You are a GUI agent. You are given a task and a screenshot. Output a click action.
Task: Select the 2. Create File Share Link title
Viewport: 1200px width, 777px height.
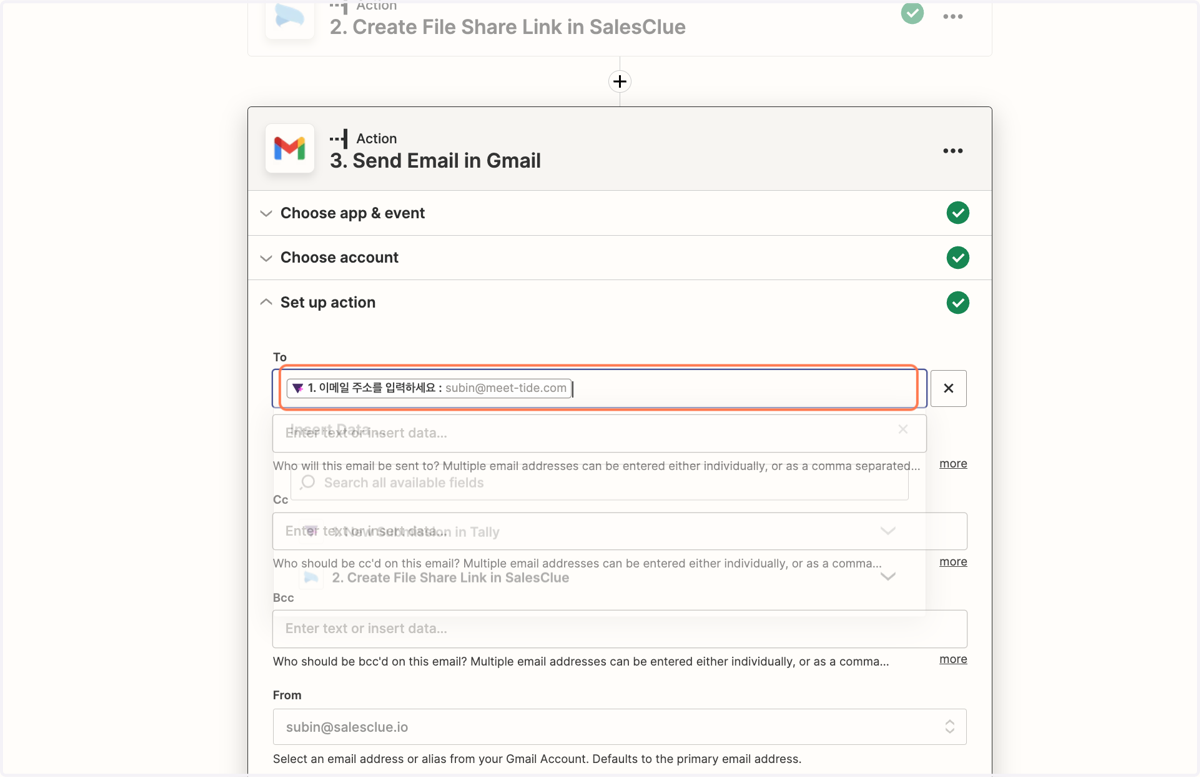(508, 27)
